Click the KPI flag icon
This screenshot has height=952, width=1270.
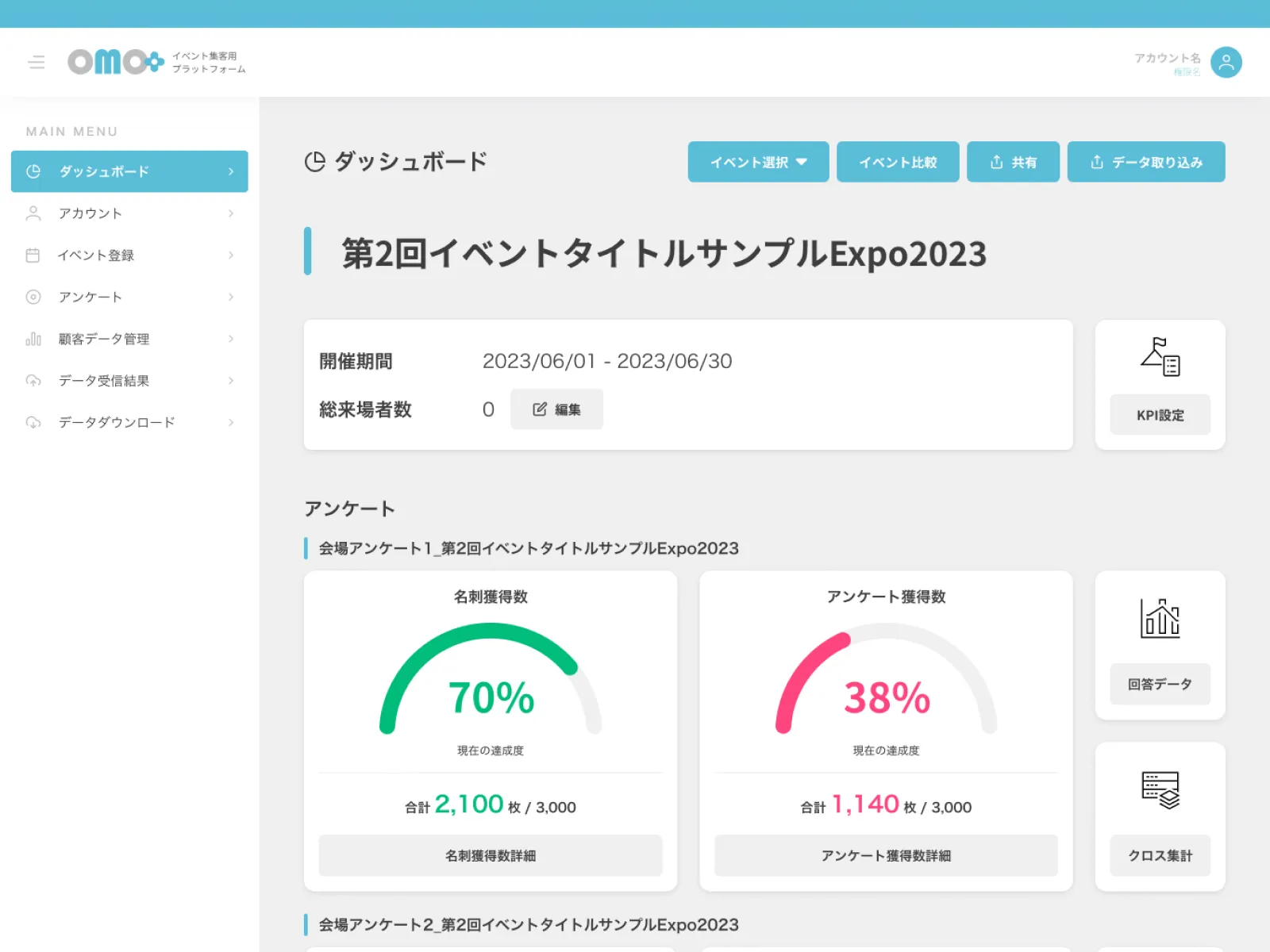(1160, 356)
